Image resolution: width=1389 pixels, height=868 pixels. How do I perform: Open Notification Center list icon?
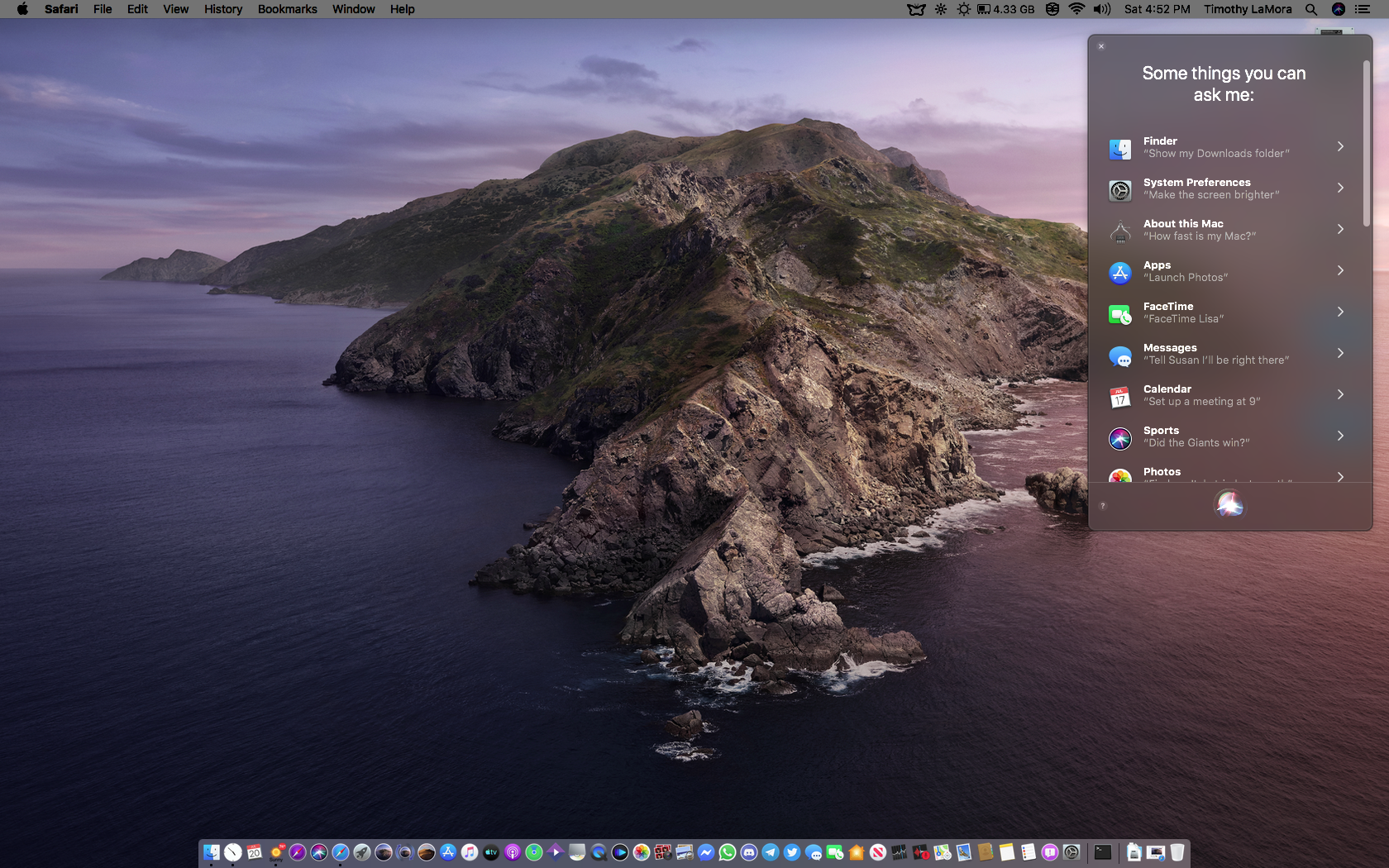(1363, 9)
